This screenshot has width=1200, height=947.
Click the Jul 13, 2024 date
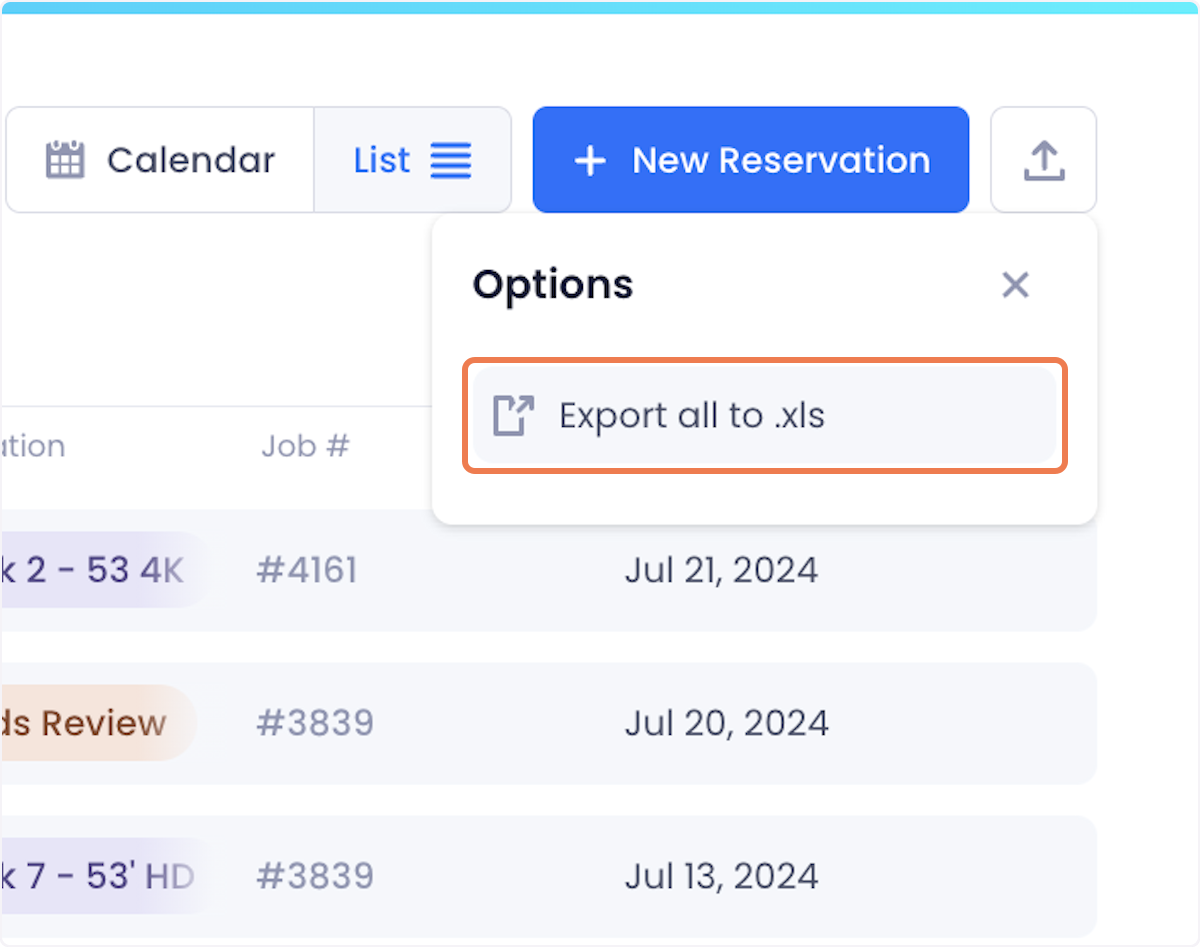click(x=721, y=877)
